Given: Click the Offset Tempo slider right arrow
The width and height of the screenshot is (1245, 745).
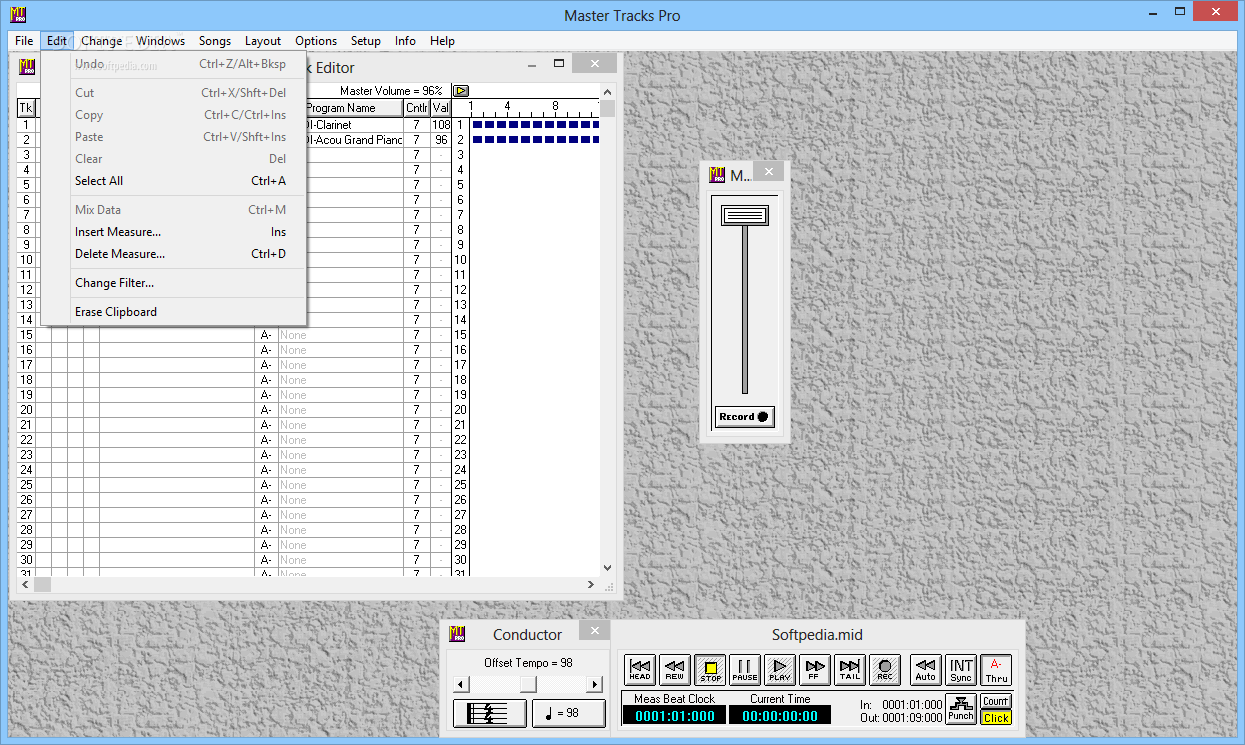Looking at the screenshot, I should 595,684.
